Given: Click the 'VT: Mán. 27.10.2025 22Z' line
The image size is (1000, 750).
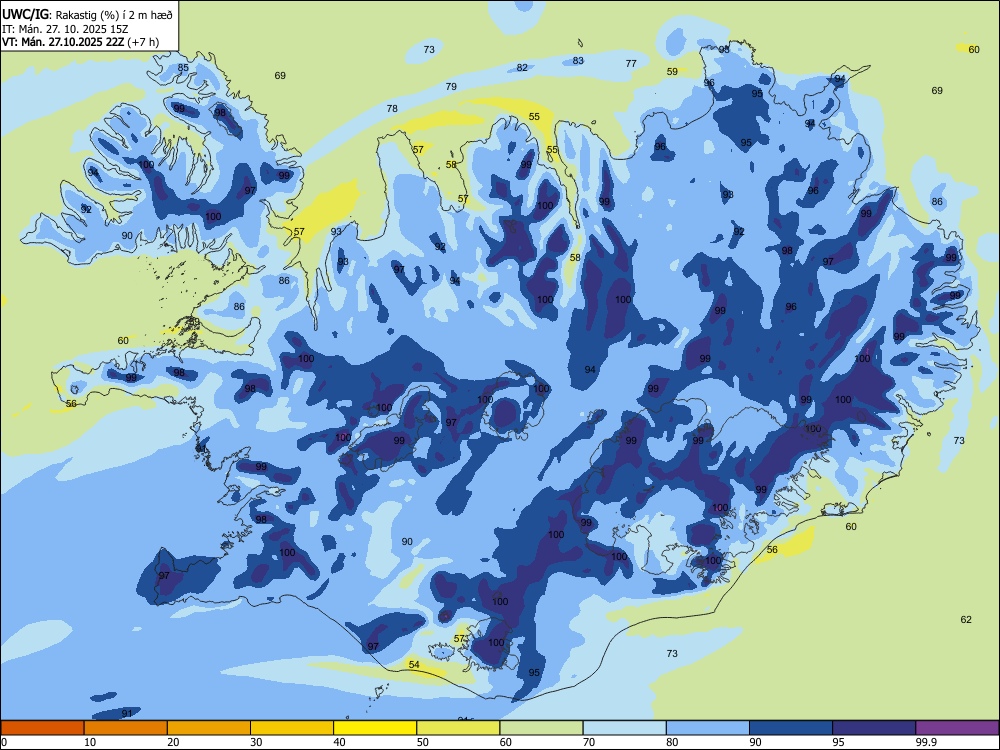Looking at the screenshot, I should click(x=63, y=42).
